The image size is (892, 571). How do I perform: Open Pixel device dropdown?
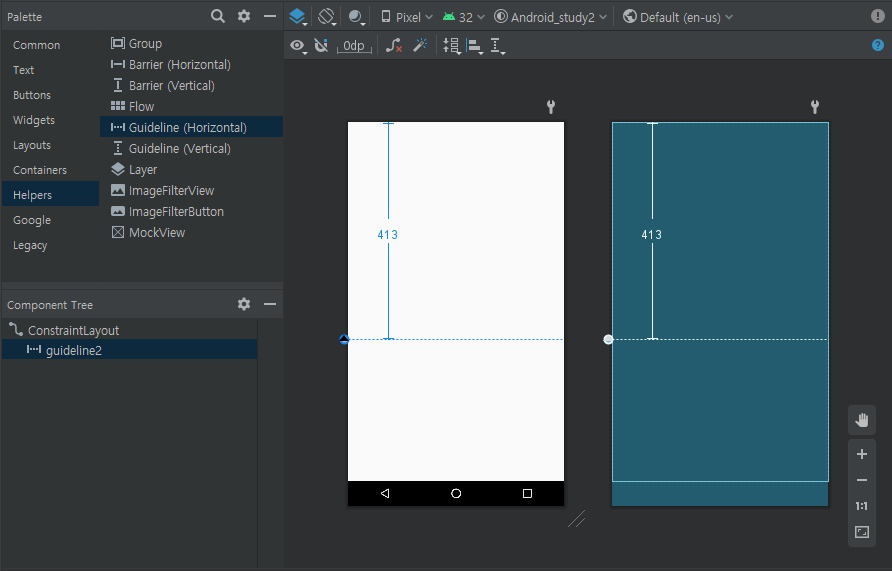[407, 17]
